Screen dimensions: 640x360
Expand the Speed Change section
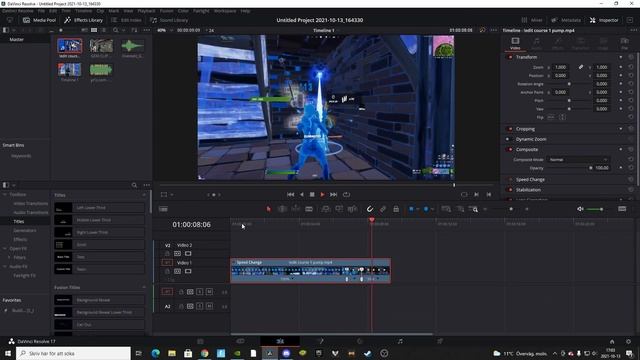click(x=530, y=180)
